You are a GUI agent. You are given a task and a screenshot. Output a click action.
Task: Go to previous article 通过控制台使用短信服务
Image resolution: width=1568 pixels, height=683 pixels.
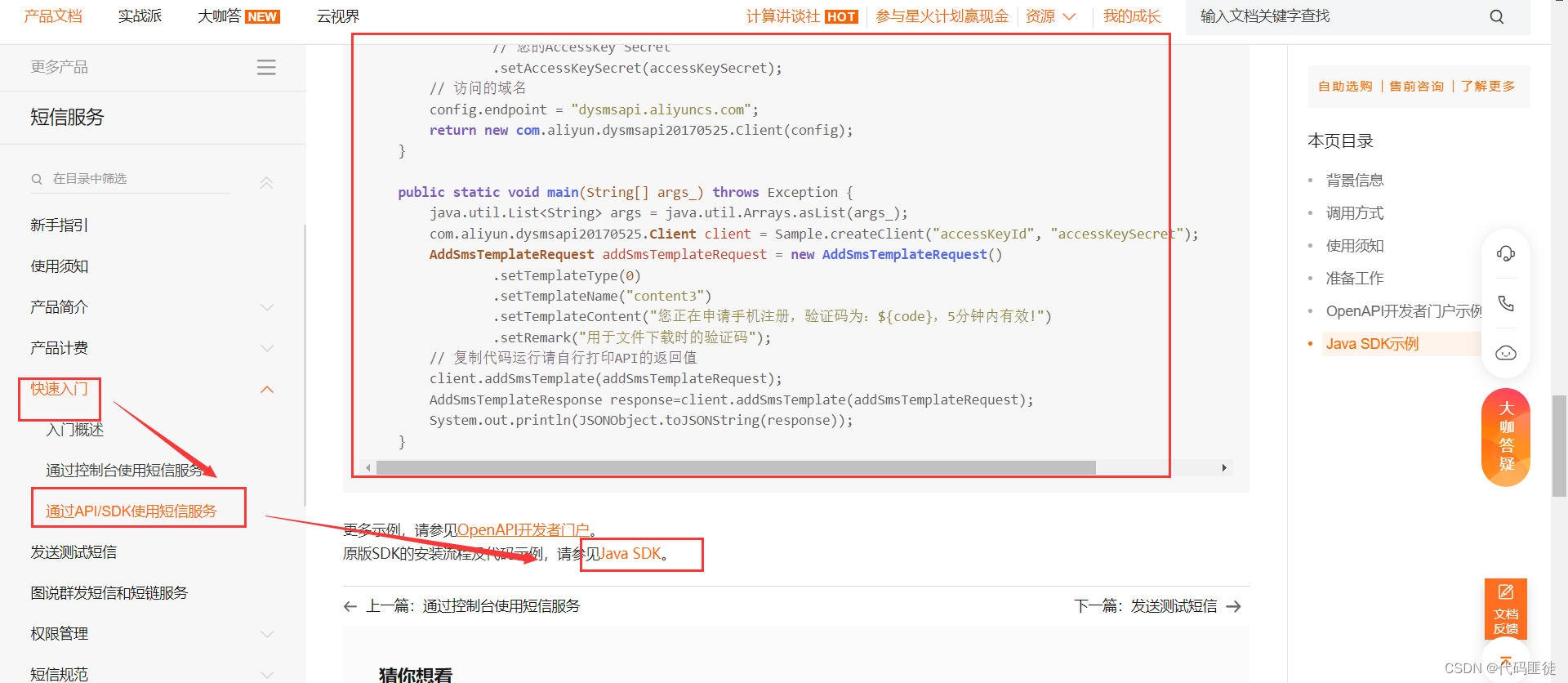(473, 606)
